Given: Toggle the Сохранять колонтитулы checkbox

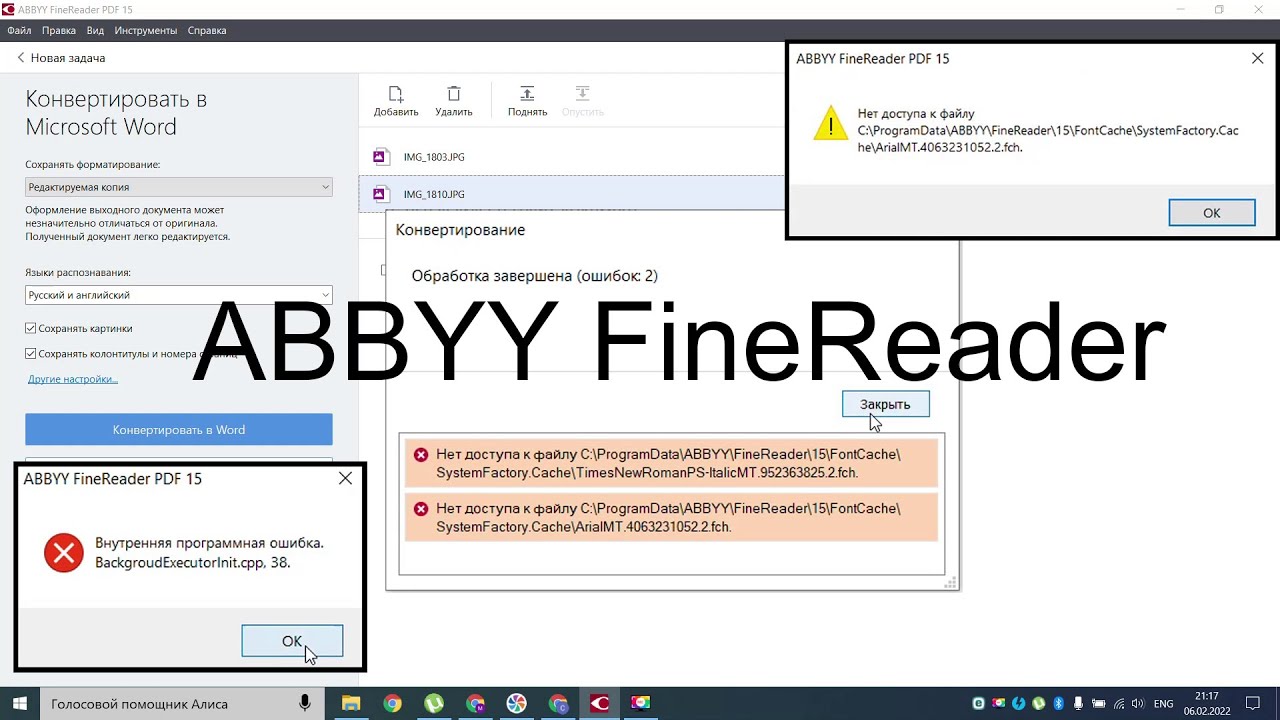Looking at the screenshot, I should pos(31,353).
